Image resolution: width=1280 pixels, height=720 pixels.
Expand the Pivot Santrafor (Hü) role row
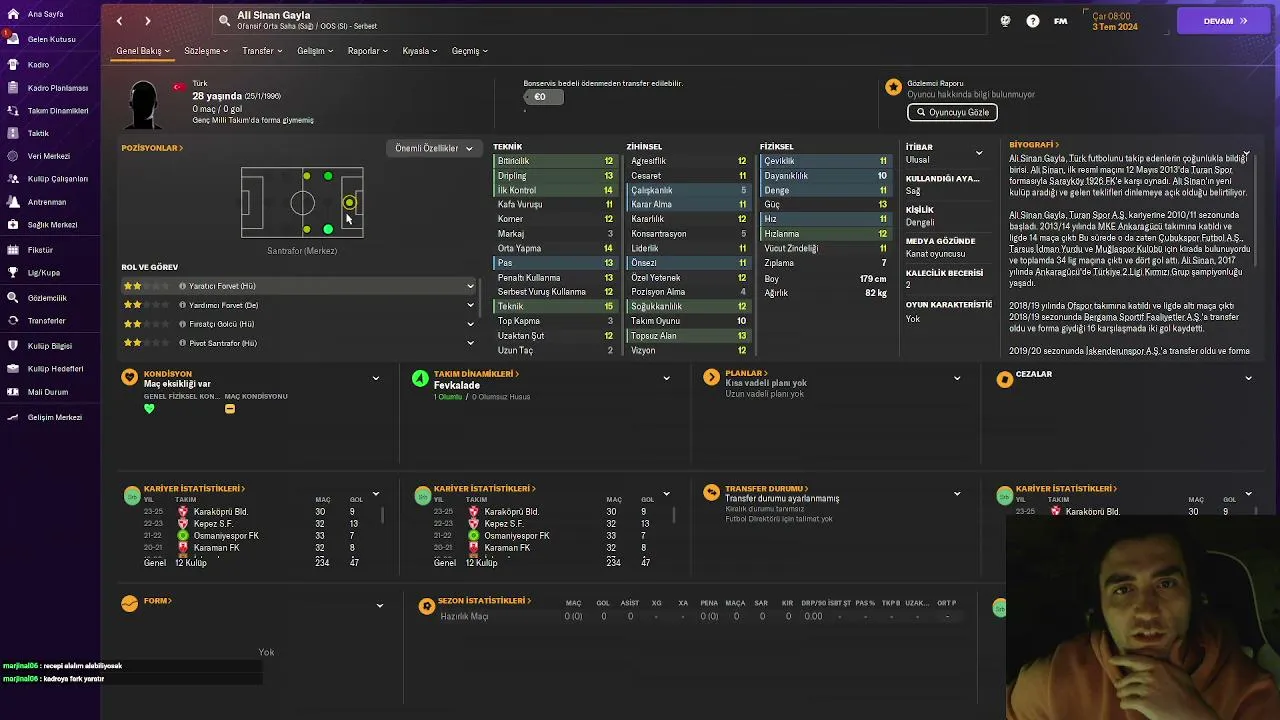[x=470, y=343]
